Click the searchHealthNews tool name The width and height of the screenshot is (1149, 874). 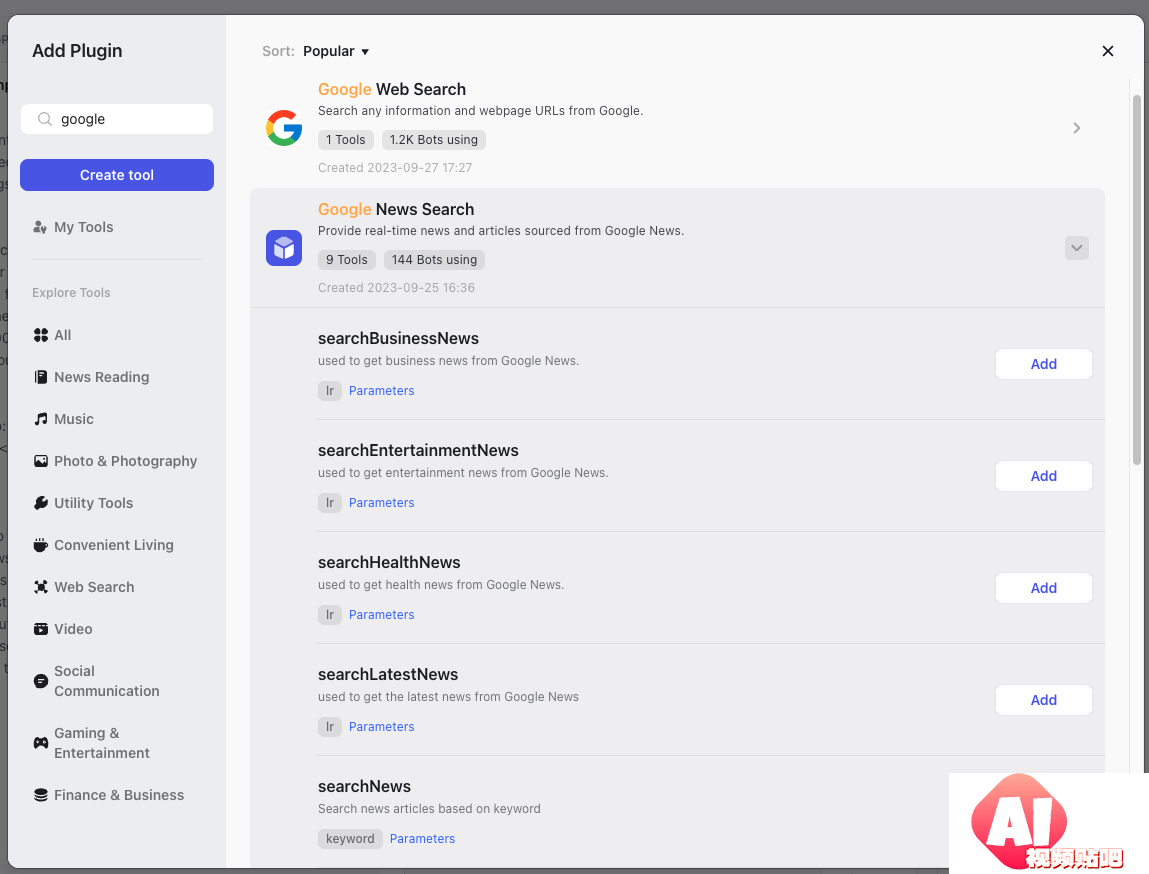click(x=389, y=563)
